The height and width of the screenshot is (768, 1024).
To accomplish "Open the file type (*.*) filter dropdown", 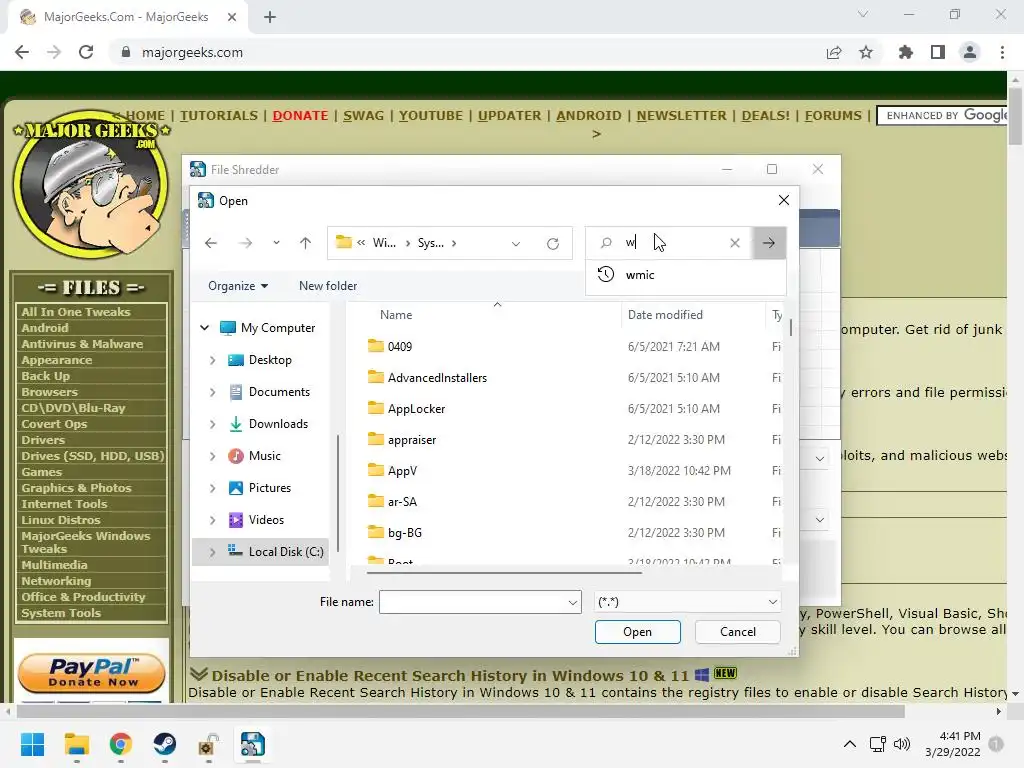I will [x=688, y=602].
